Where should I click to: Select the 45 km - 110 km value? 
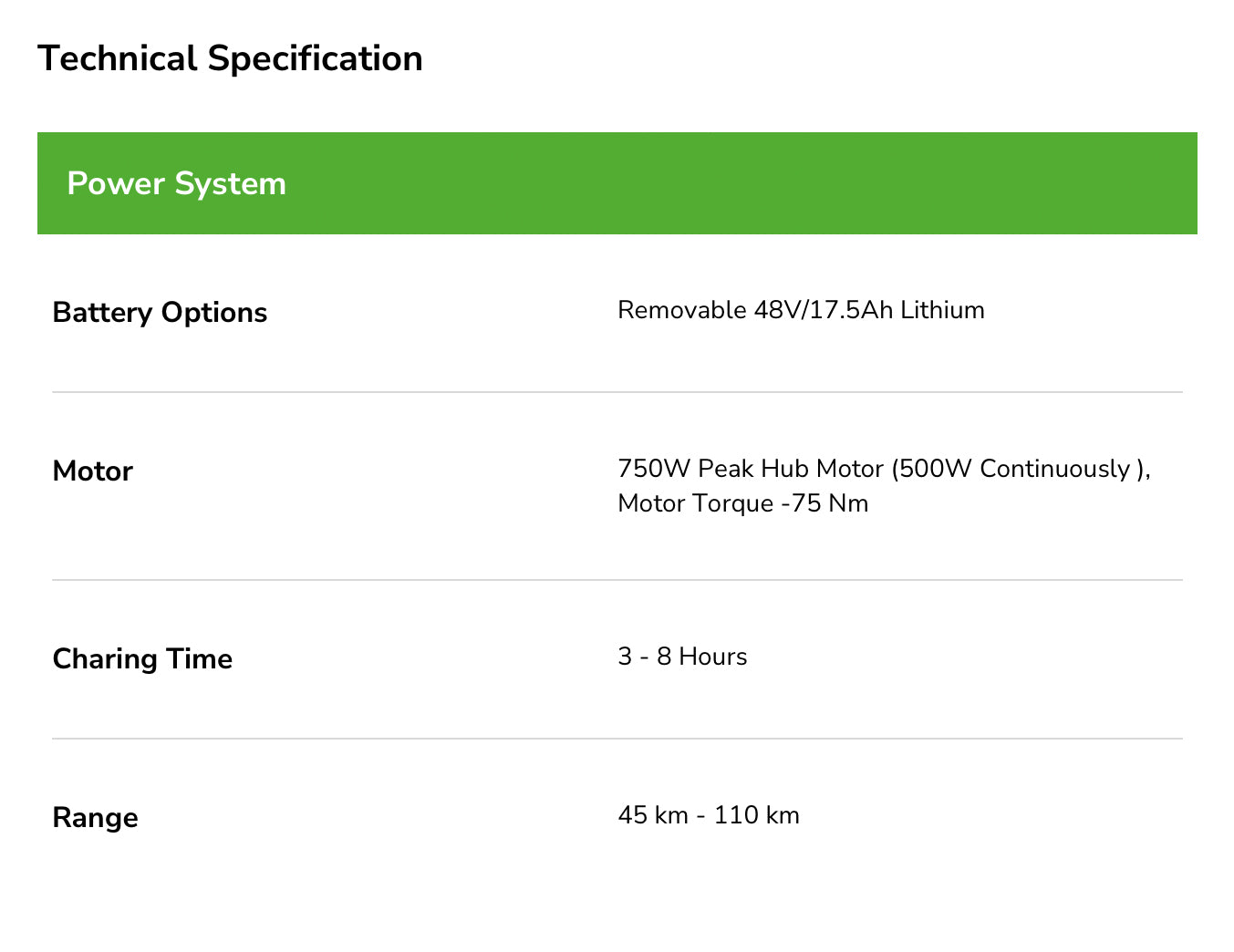709,815
